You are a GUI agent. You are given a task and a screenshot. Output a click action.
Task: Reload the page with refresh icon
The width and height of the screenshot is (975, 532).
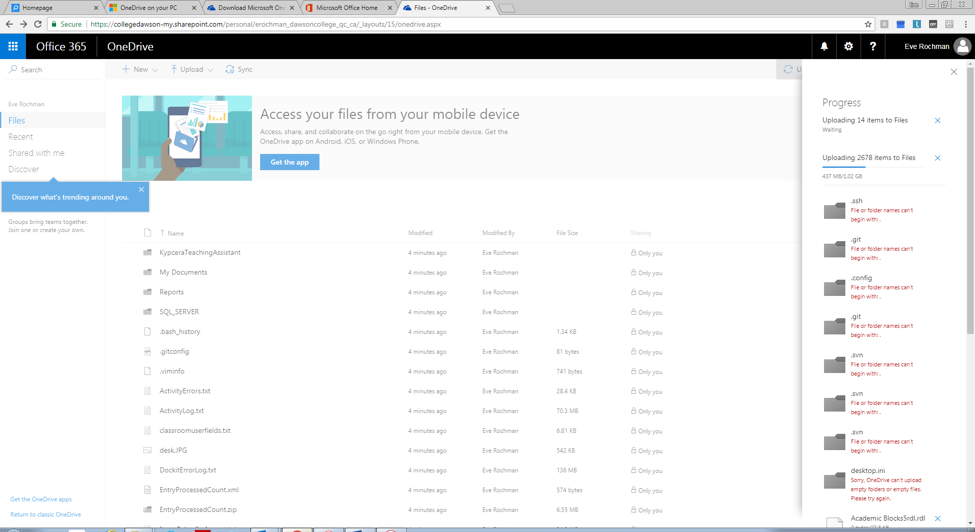pyautogui.click(x=37, y=24)
